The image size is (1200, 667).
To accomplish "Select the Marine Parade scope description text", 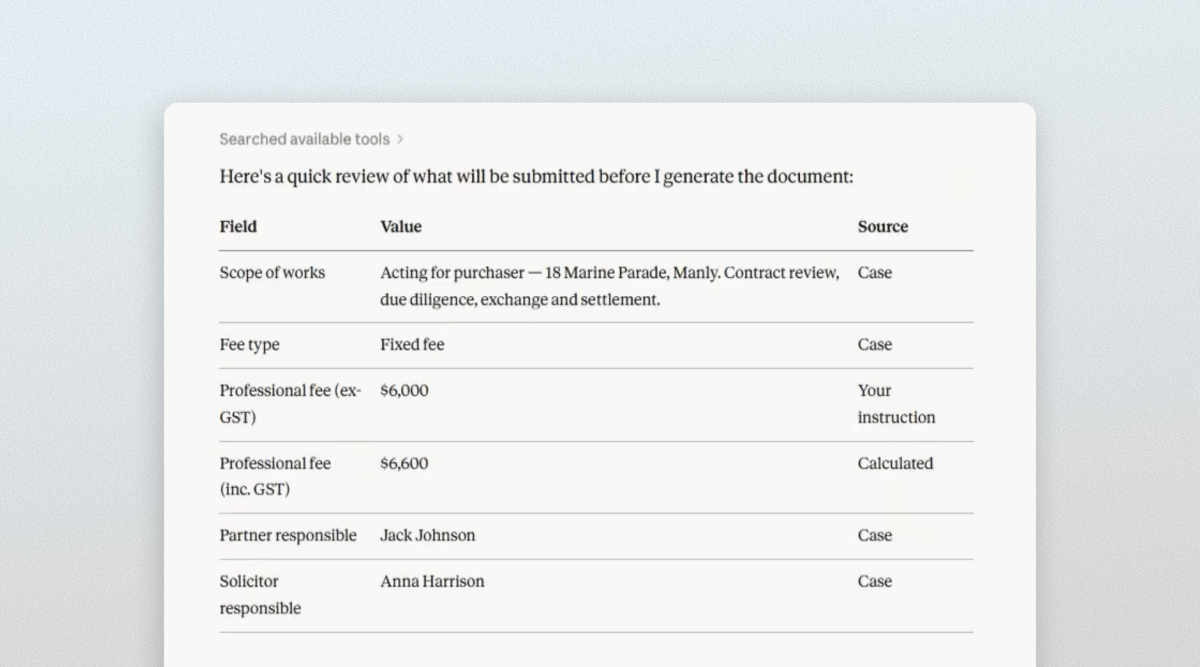I will [x=610, y=286].
